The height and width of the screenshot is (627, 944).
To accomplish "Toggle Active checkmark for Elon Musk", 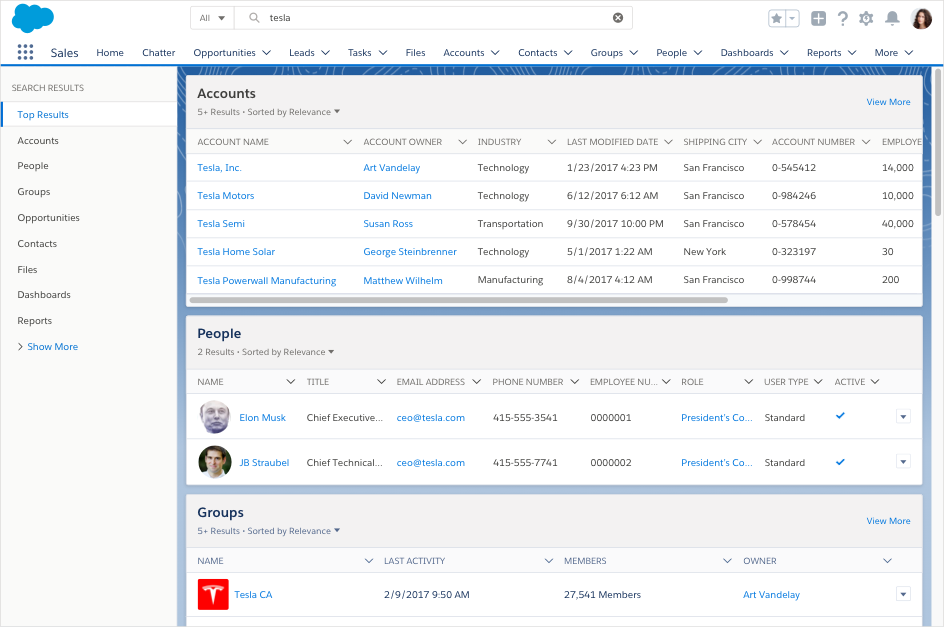I will [840, 417].
